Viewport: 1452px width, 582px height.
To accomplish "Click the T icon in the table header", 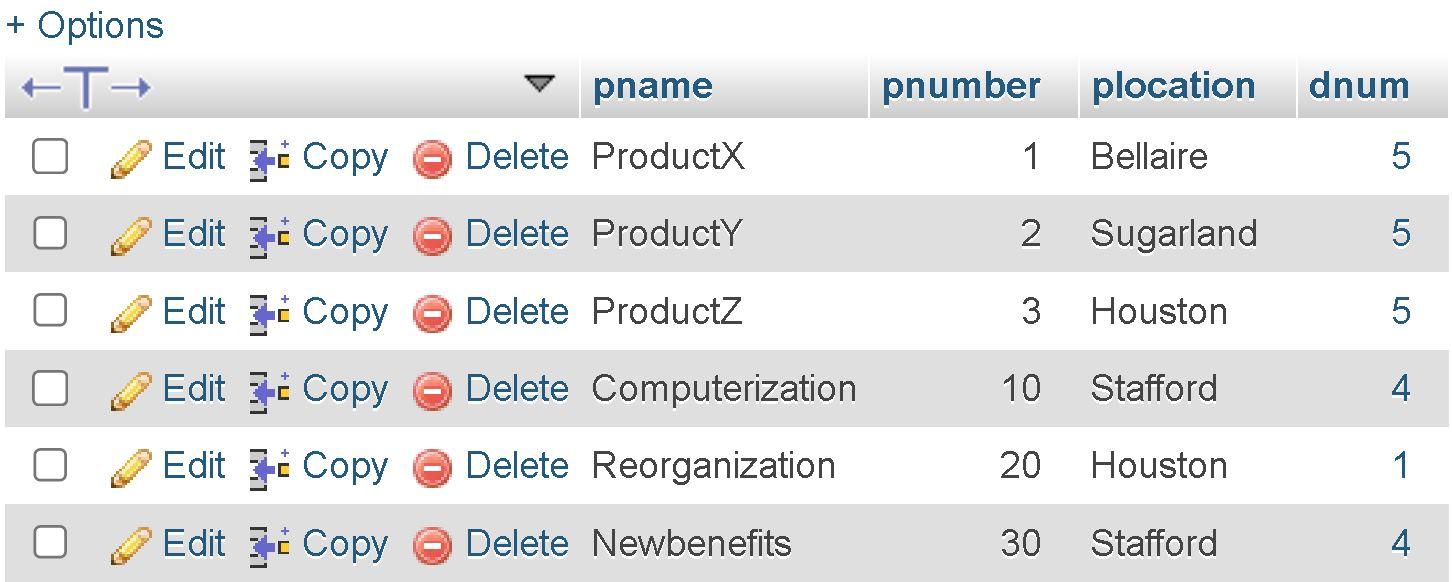I will coord(85,86).
